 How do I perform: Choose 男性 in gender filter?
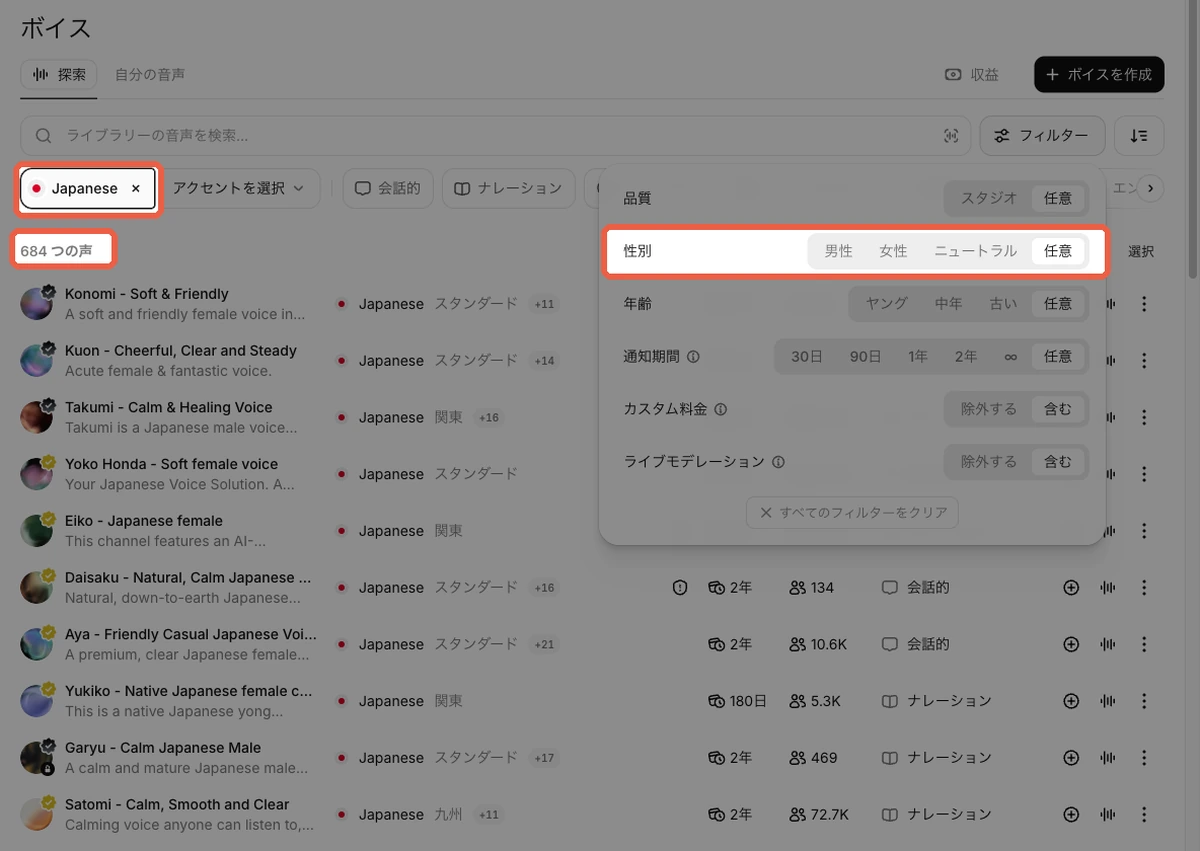[838, 251]
